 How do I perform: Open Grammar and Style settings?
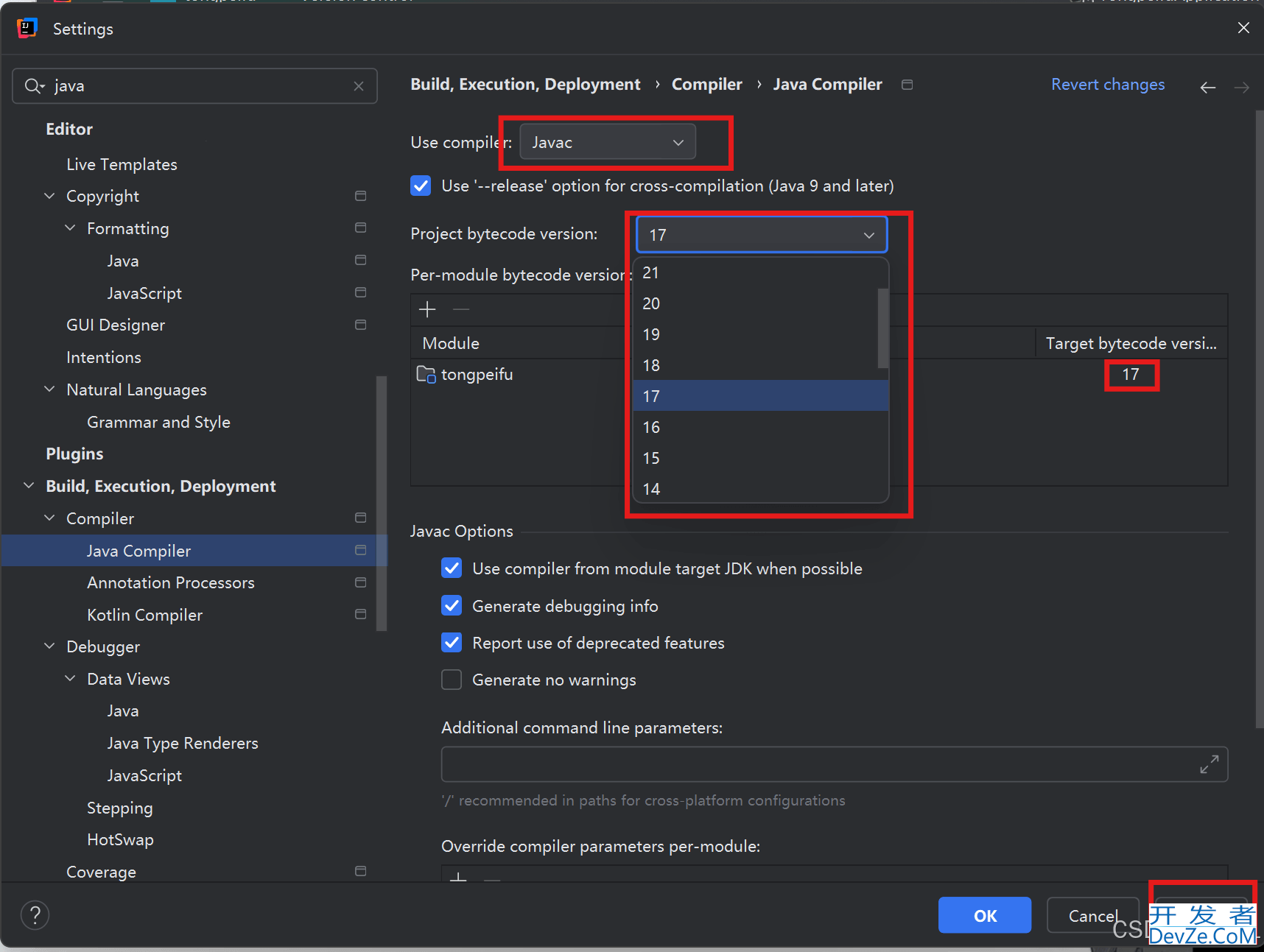click(x=158, y=422)
